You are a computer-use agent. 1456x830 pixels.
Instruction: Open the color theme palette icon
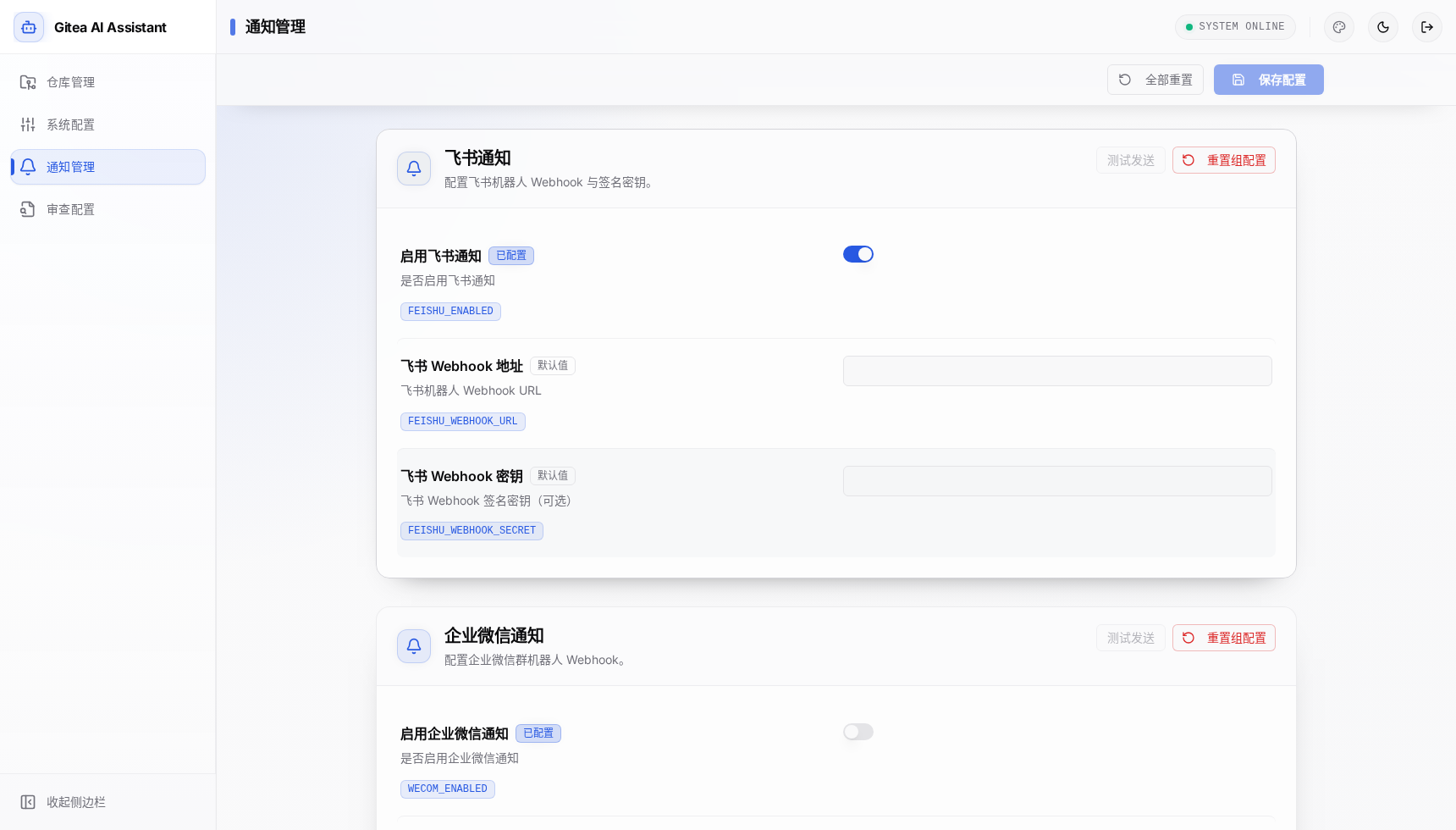pyautogui.click(x=1339, y=27)
